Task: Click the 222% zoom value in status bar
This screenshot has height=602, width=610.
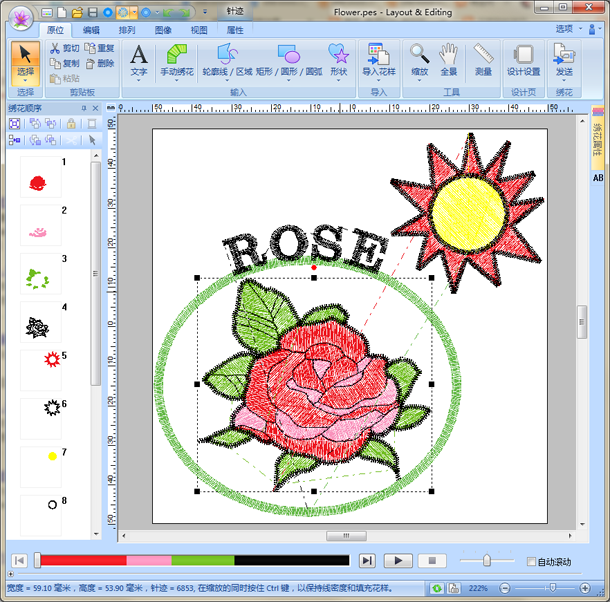Action: click(478, 588)
